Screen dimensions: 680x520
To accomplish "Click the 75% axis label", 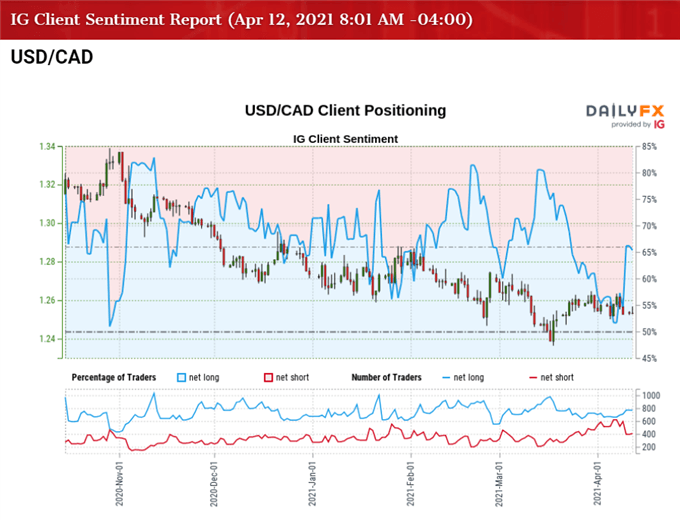I will 649,199.
